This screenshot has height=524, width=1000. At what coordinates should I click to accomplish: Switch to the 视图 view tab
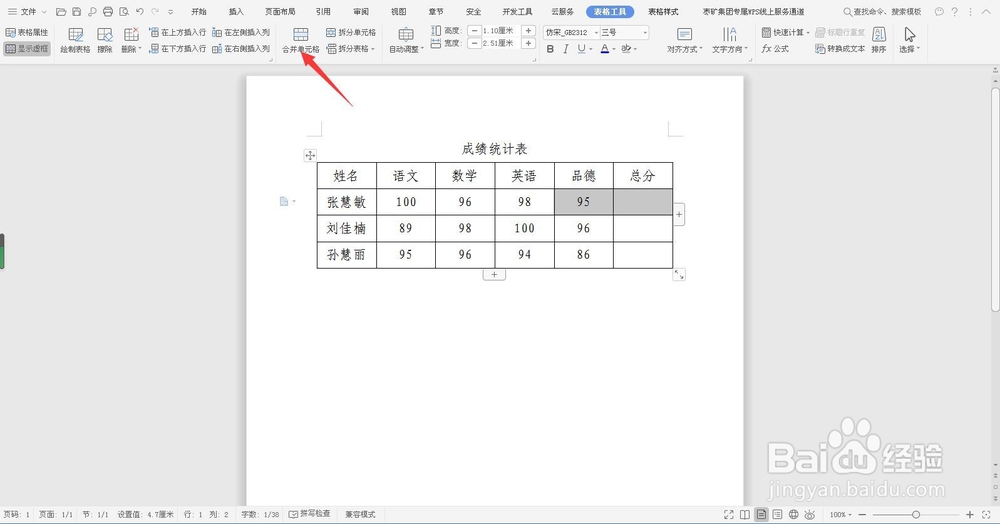399,11
